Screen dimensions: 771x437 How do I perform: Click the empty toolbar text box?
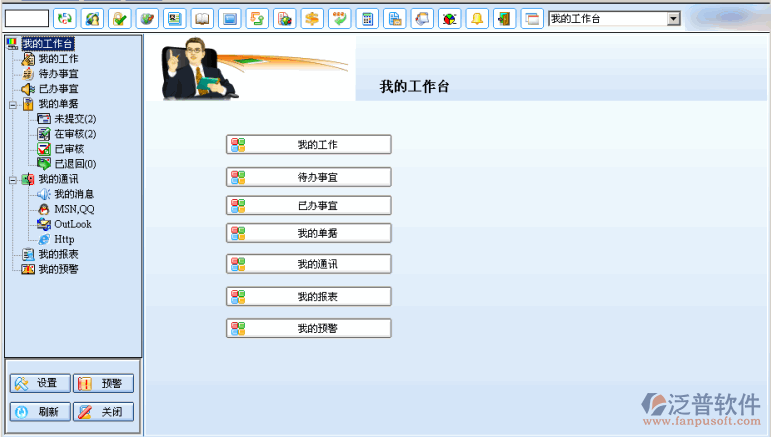(27, 19)
